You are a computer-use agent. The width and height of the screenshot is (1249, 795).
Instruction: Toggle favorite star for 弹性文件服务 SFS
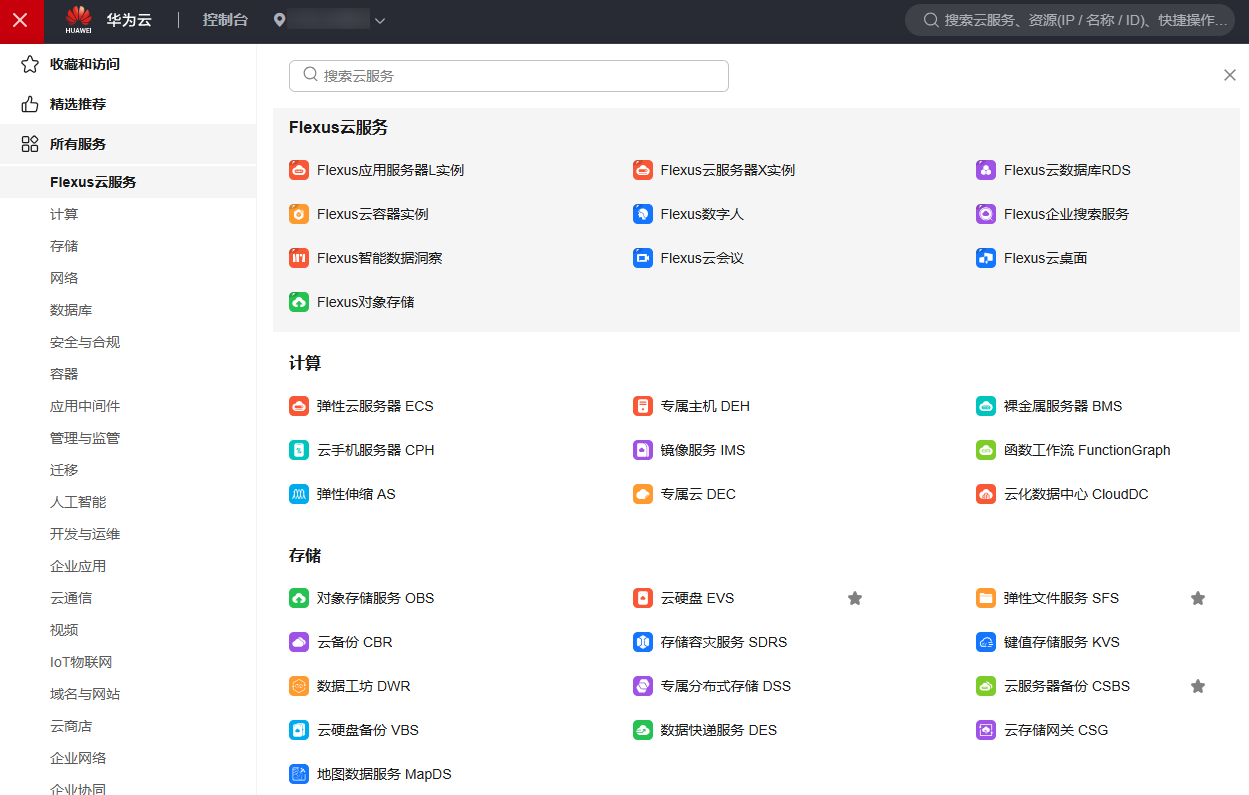1198,598
